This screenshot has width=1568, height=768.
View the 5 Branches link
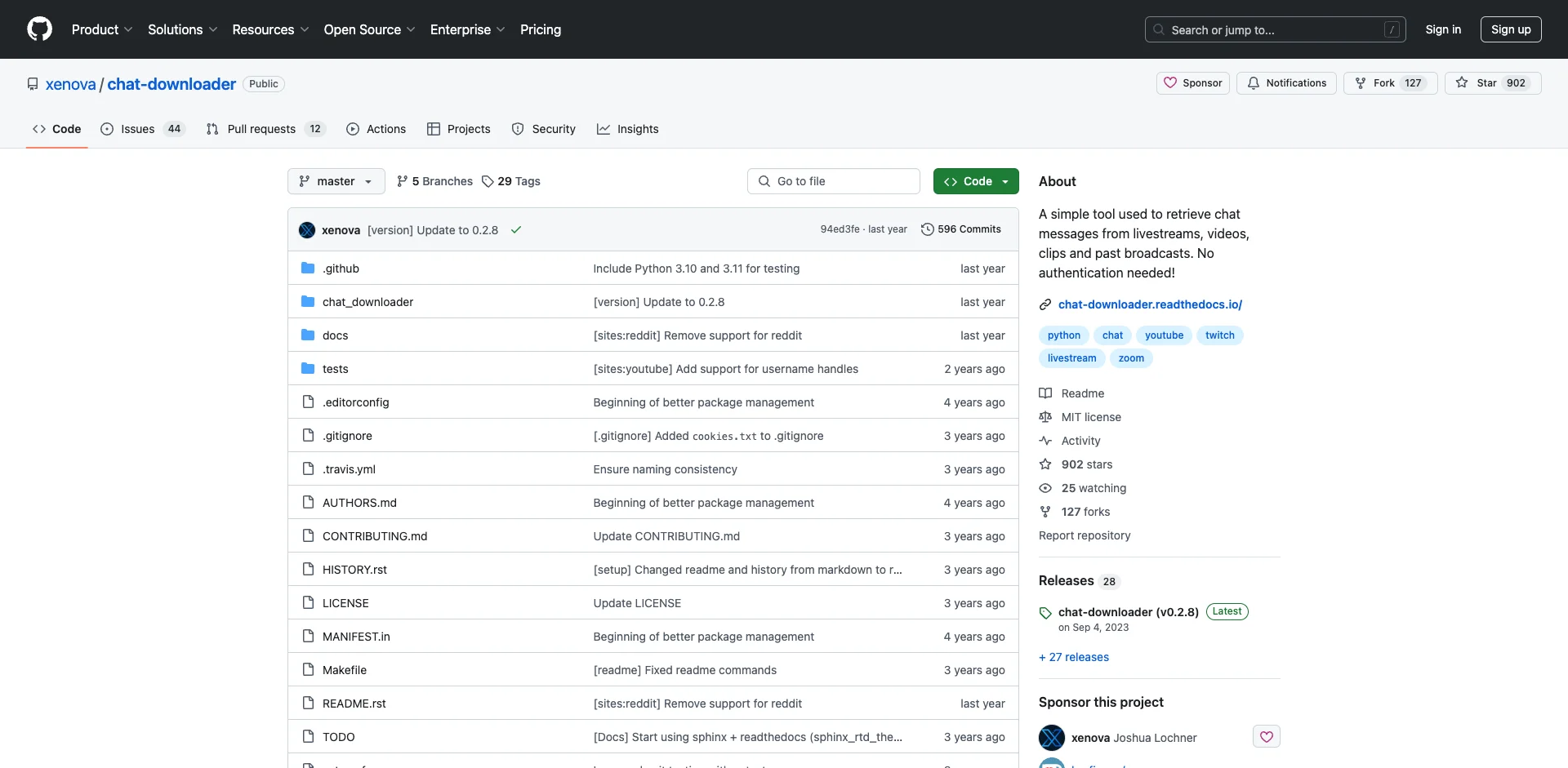coord(434,181)
